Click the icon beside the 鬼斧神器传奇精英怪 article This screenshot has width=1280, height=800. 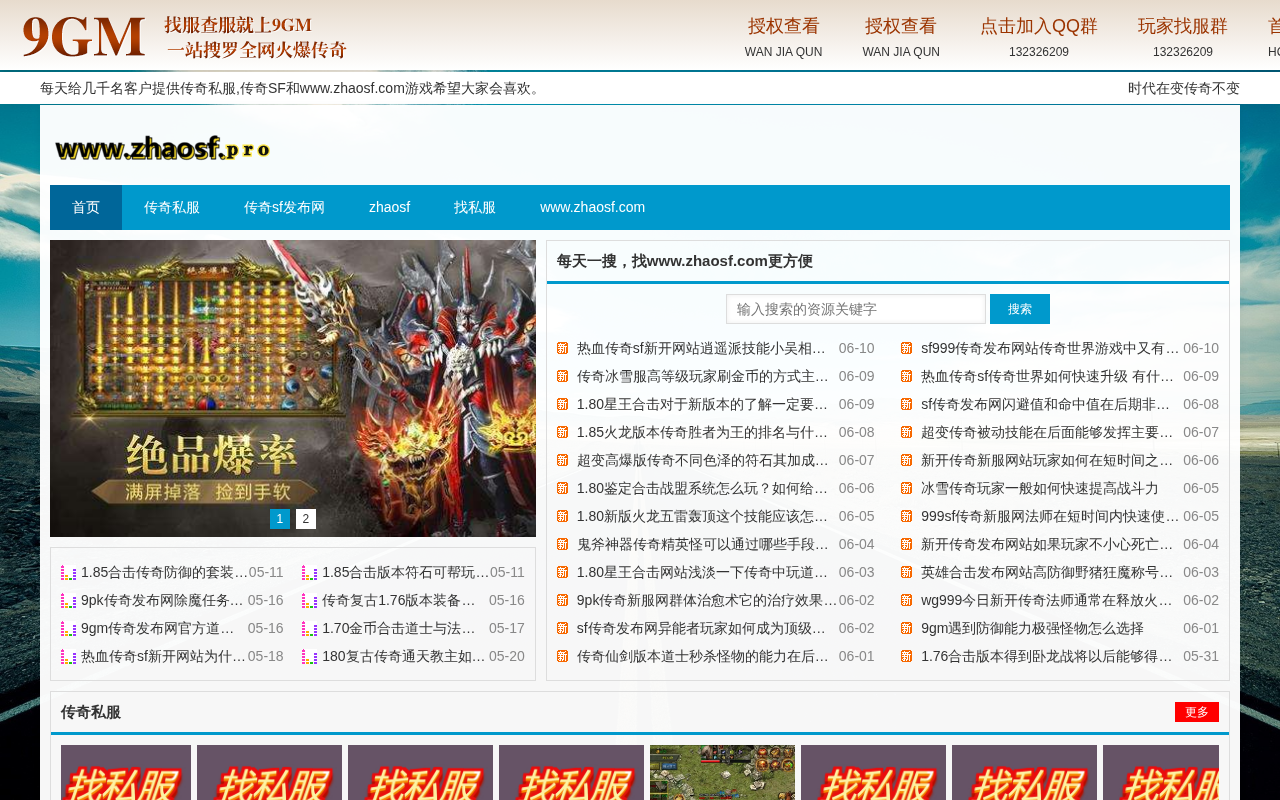tap(562, 544)
